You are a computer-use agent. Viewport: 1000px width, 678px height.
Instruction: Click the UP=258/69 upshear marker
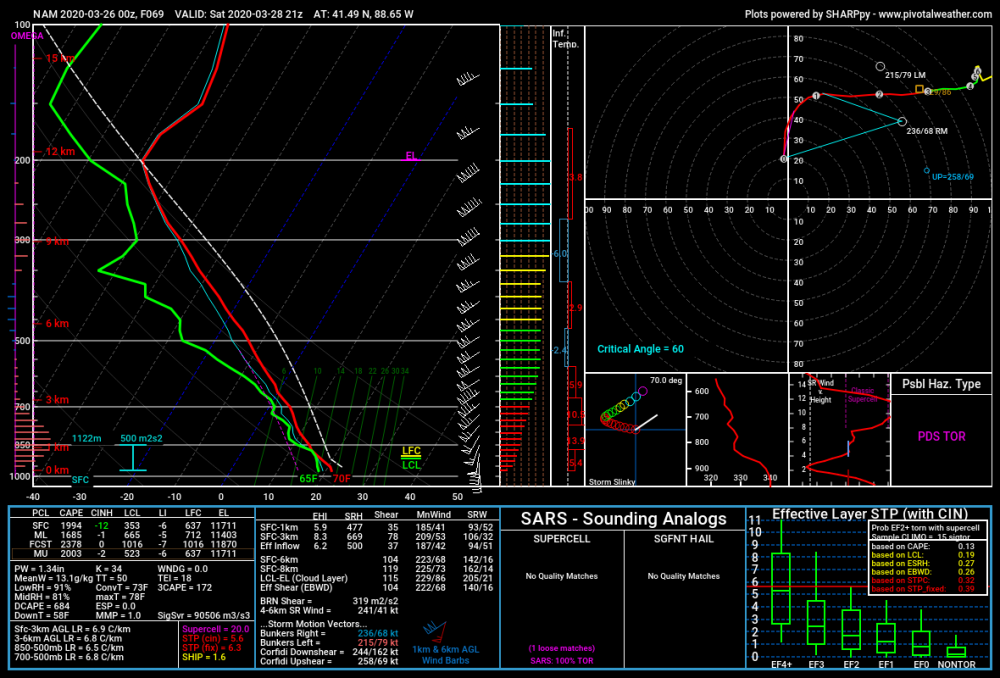click(927, 171)
